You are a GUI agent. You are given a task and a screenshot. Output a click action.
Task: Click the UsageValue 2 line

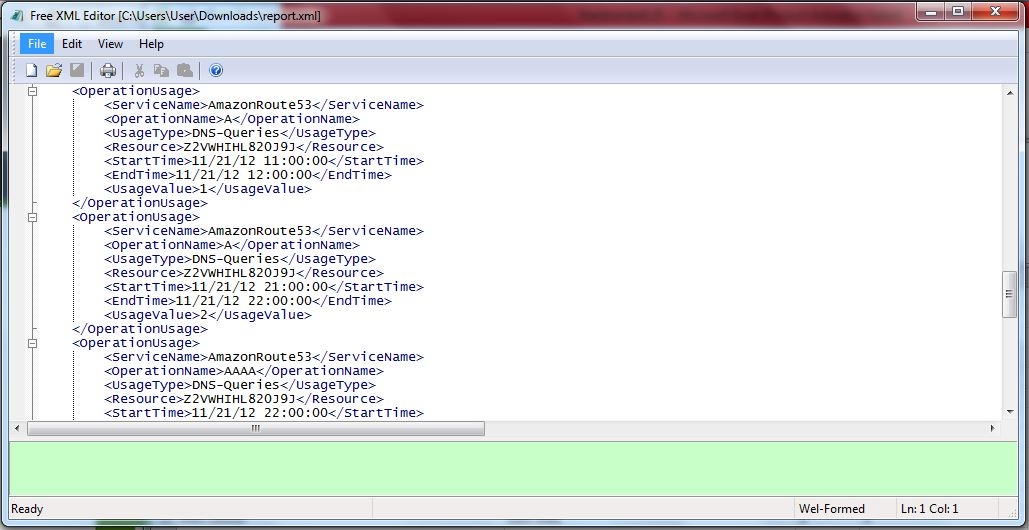(x=207, y=315)
